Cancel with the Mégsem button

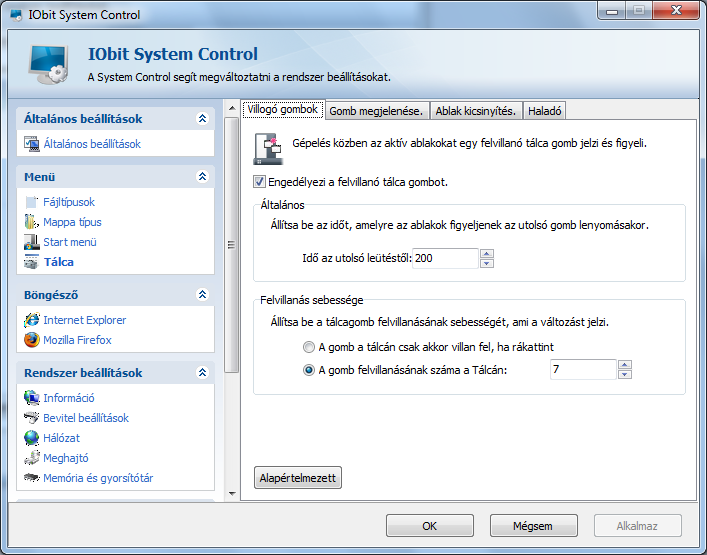coord(533,526)
